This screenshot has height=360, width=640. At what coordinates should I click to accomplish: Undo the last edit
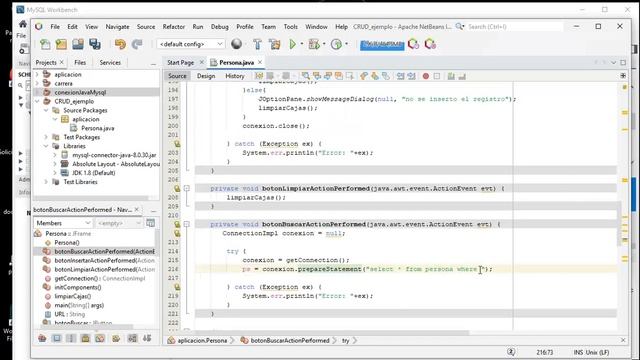[x=120, y=44]
